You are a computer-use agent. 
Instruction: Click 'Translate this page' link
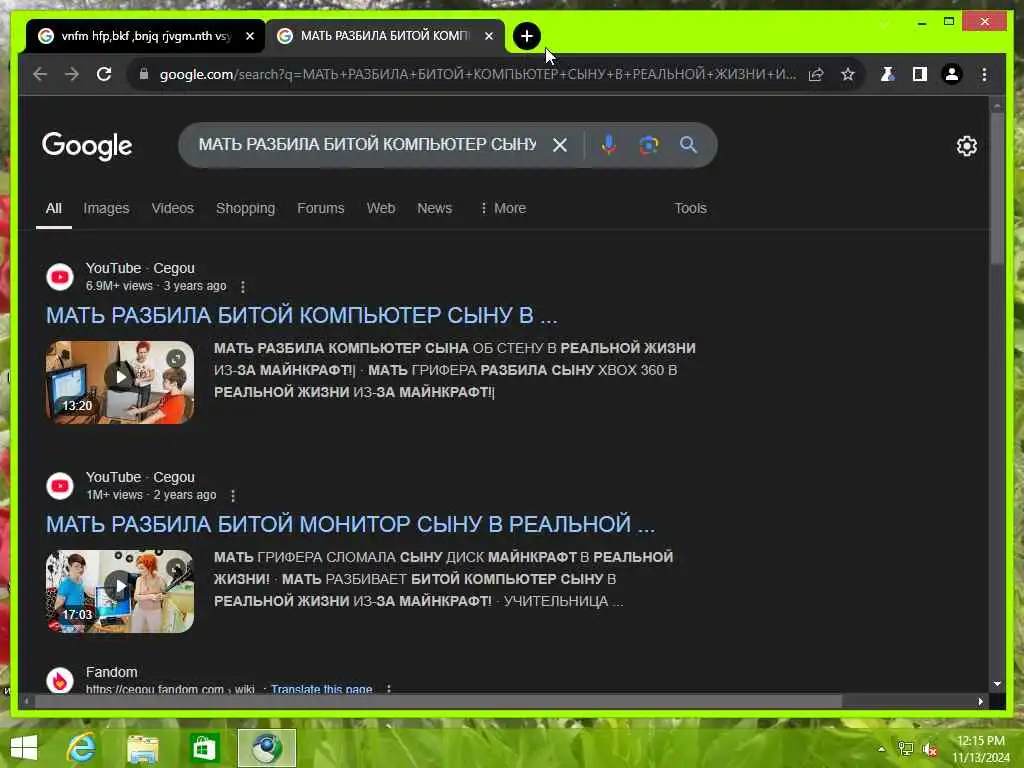coord(321,689)
